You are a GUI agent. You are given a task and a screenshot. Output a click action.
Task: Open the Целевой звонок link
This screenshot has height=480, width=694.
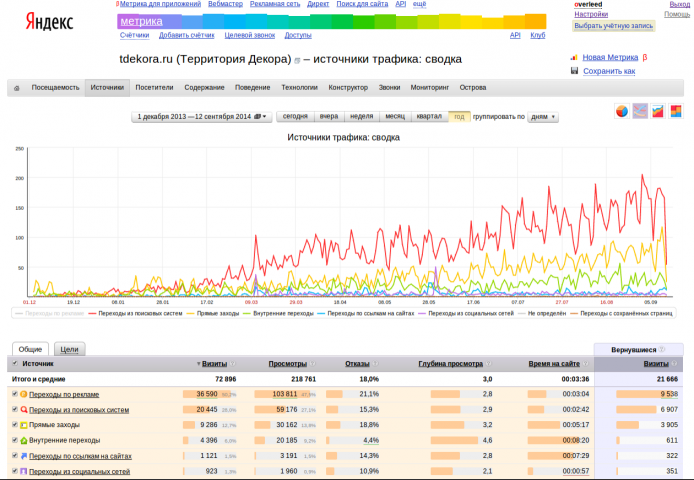pyautogui.click(x=250, y=35)
